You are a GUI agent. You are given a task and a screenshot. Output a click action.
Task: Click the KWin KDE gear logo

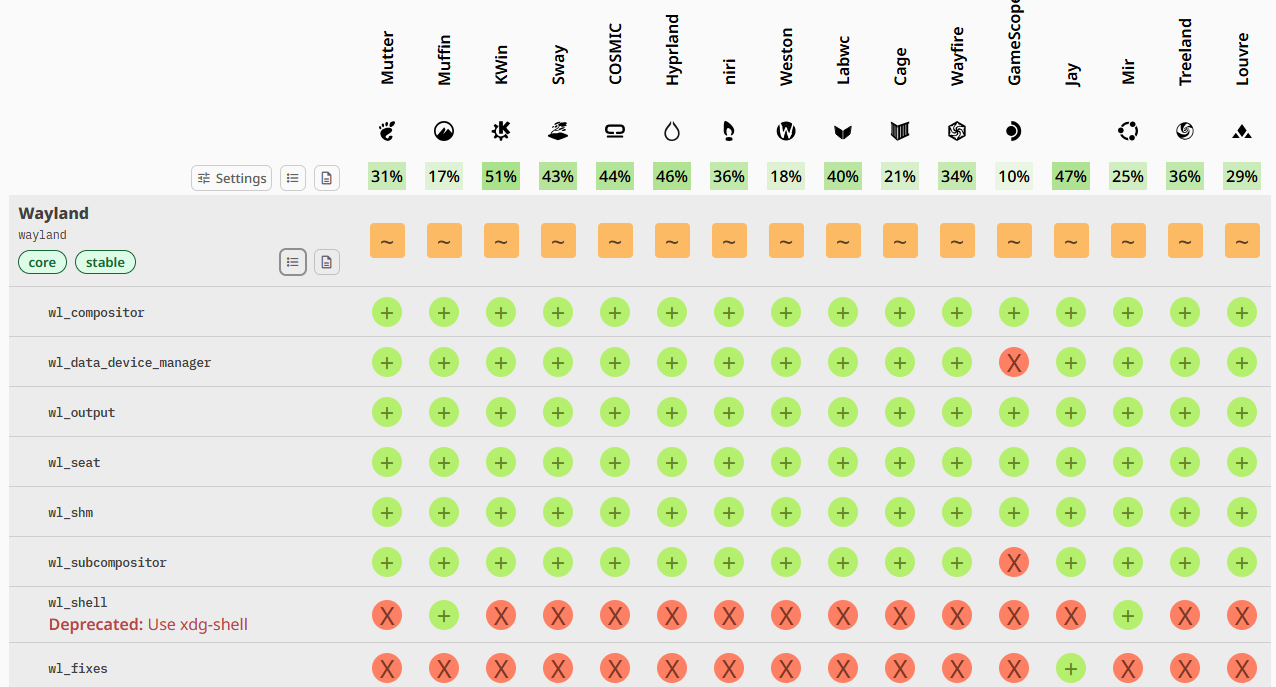click(501, 131)
